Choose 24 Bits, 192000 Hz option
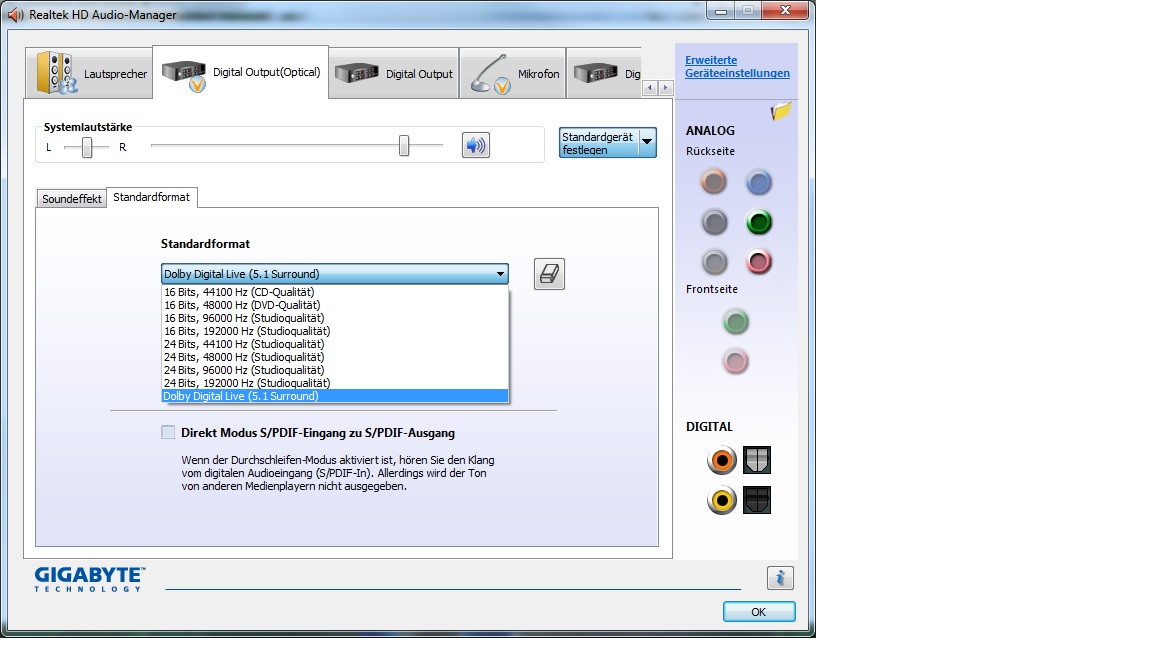The height and width of the screenshot is (648, 1152). tap(334, 383)
